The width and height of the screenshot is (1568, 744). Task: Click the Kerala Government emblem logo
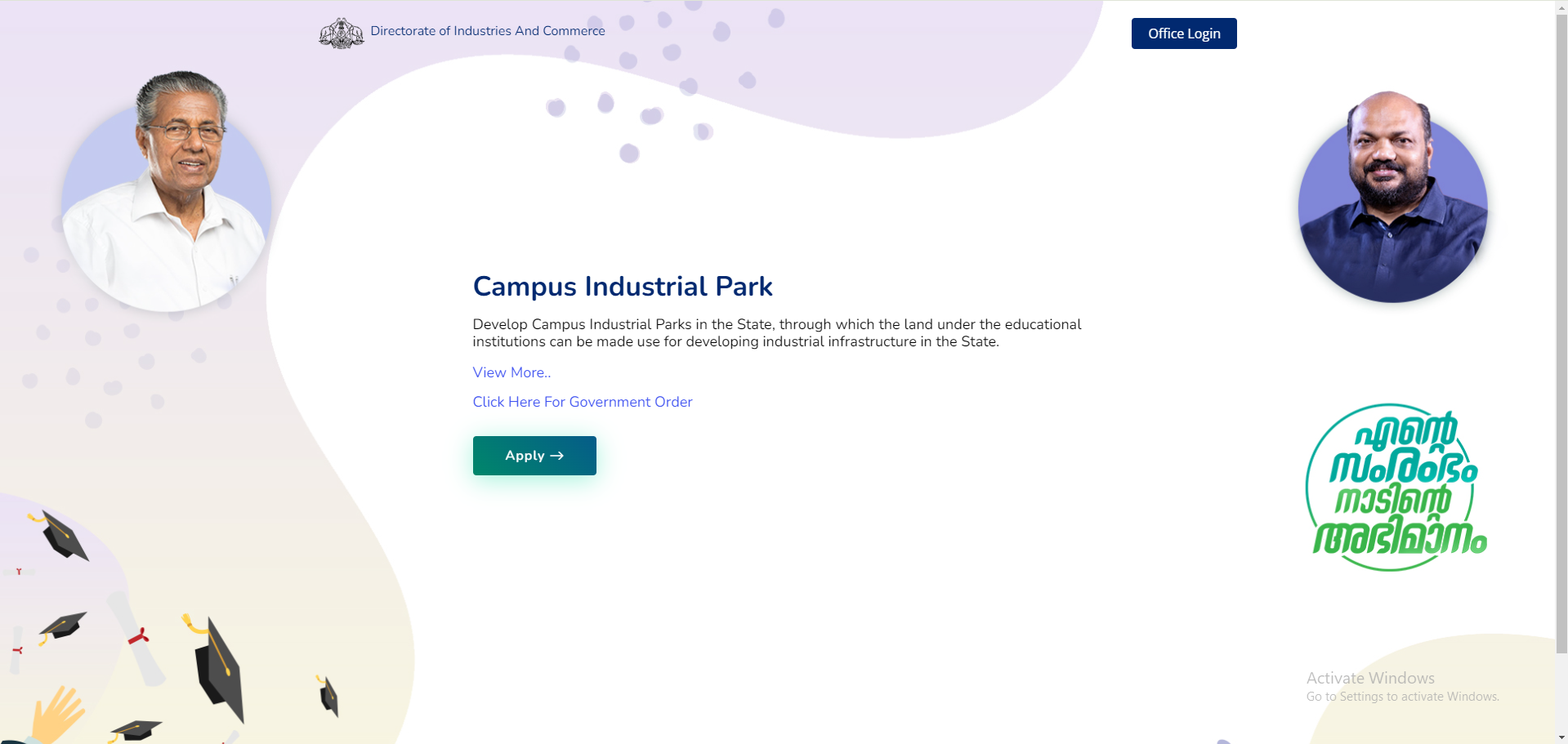pos(341,33)
